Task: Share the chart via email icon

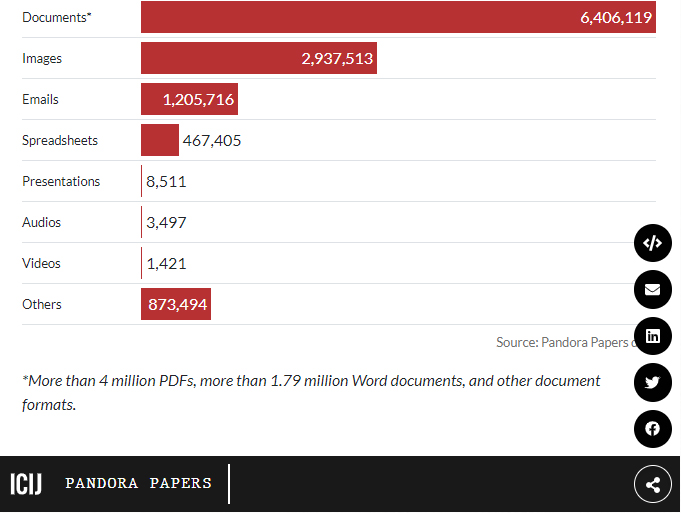Action: [652, 290]
